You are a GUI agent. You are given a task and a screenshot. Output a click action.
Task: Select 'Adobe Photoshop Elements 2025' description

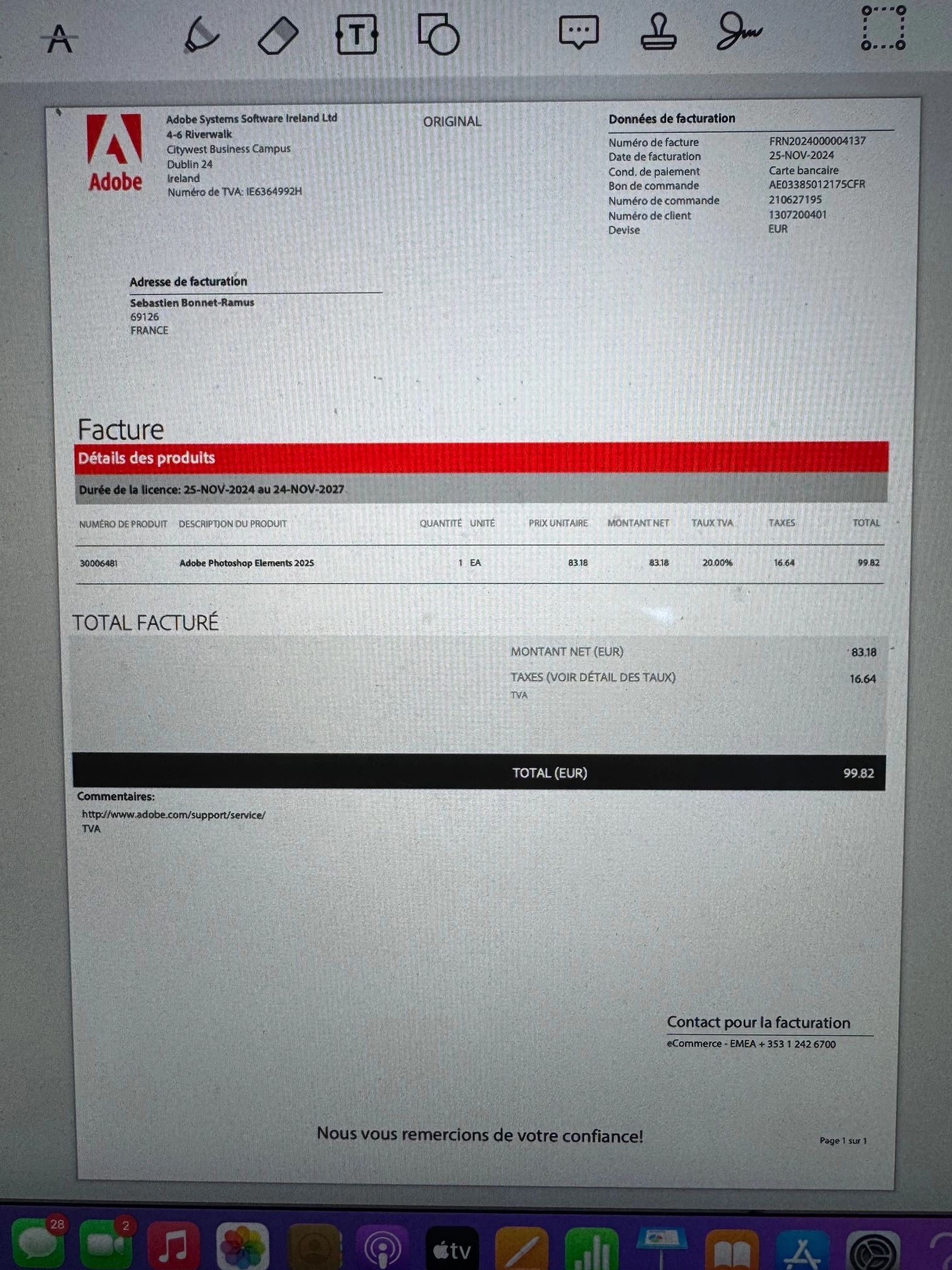click(246, 563)
